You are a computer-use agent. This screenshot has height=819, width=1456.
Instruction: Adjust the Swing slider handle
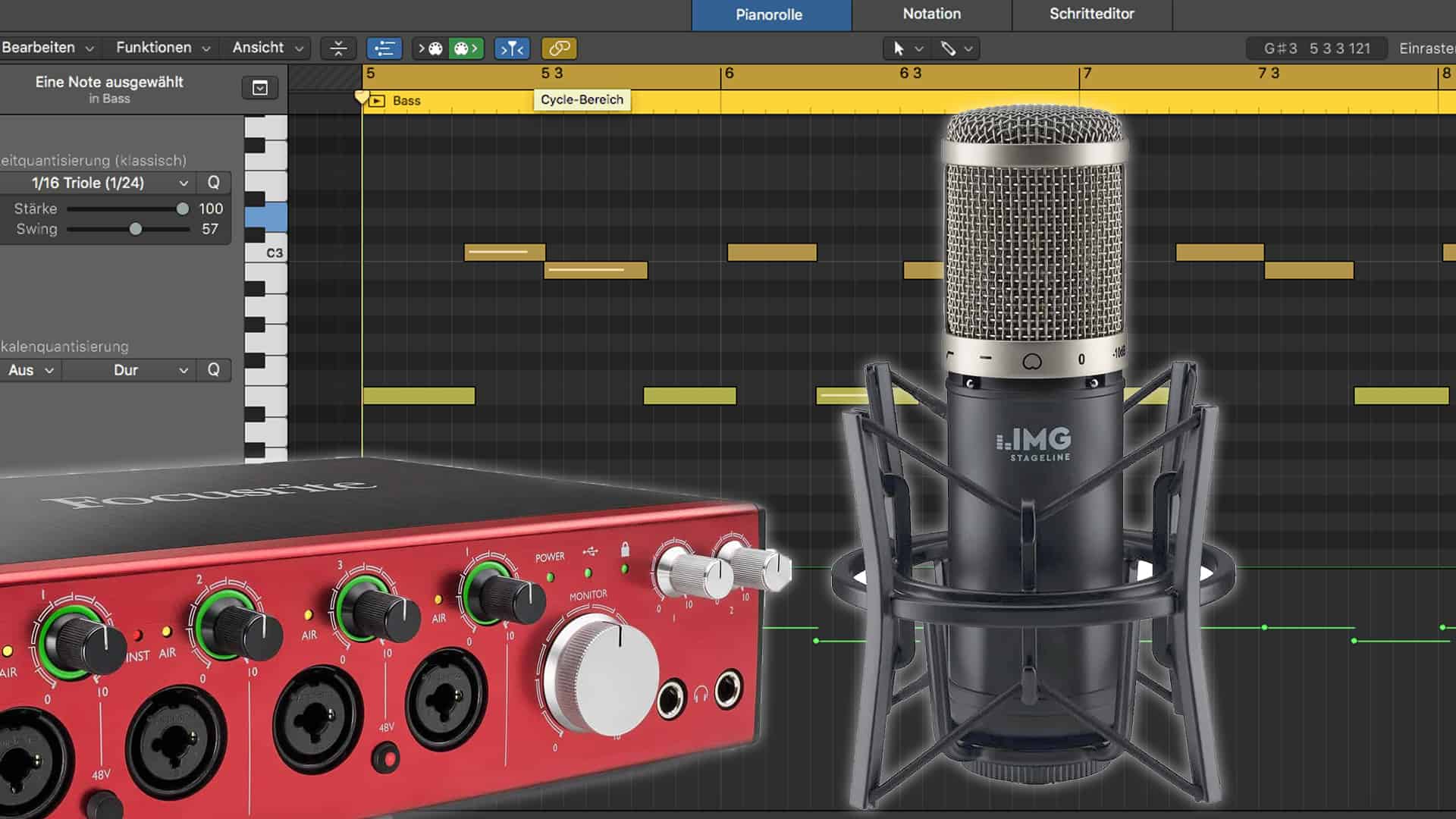(135, 229)
